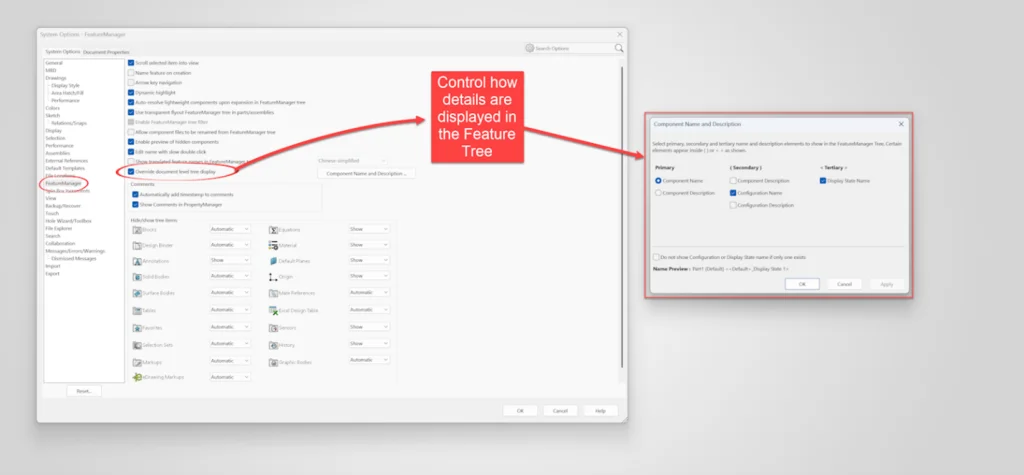Click the Material tree item icon

274,245
